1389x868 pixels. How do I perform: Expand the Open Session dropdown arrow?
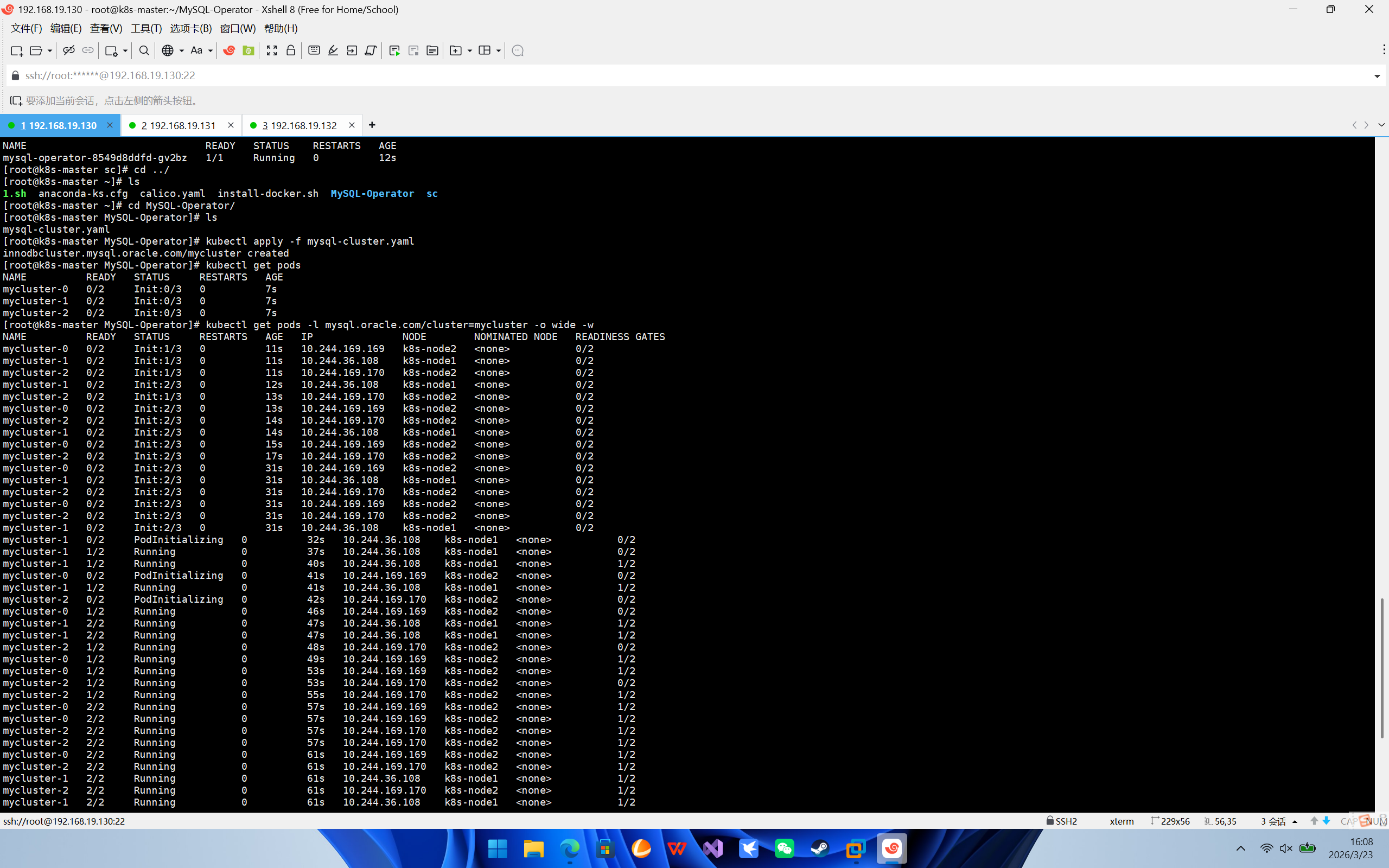(x=50, y=51)
